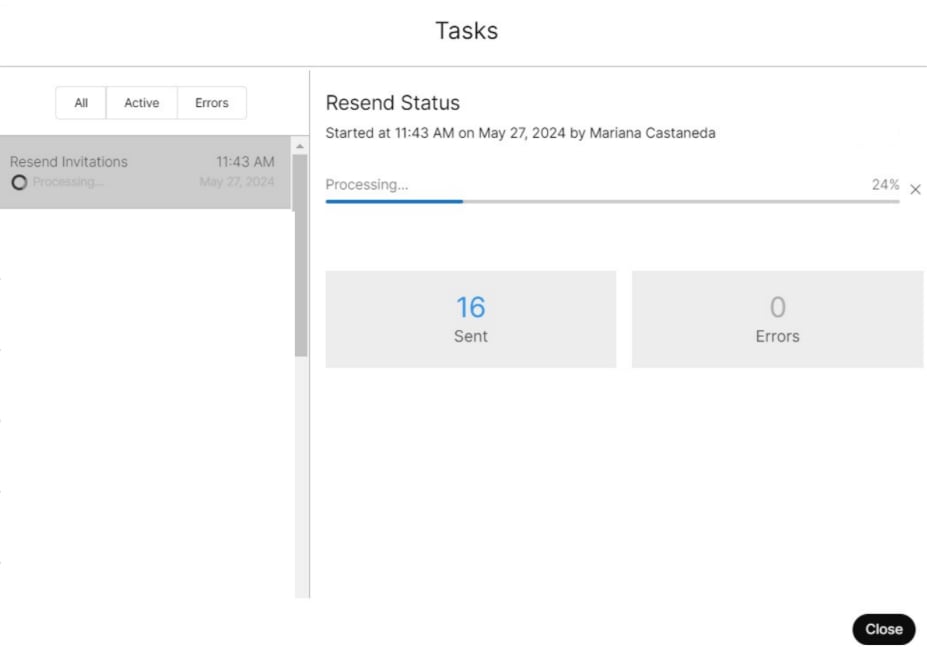
Task: Select the Resend Invitations task row
Action: coord(145,172)
